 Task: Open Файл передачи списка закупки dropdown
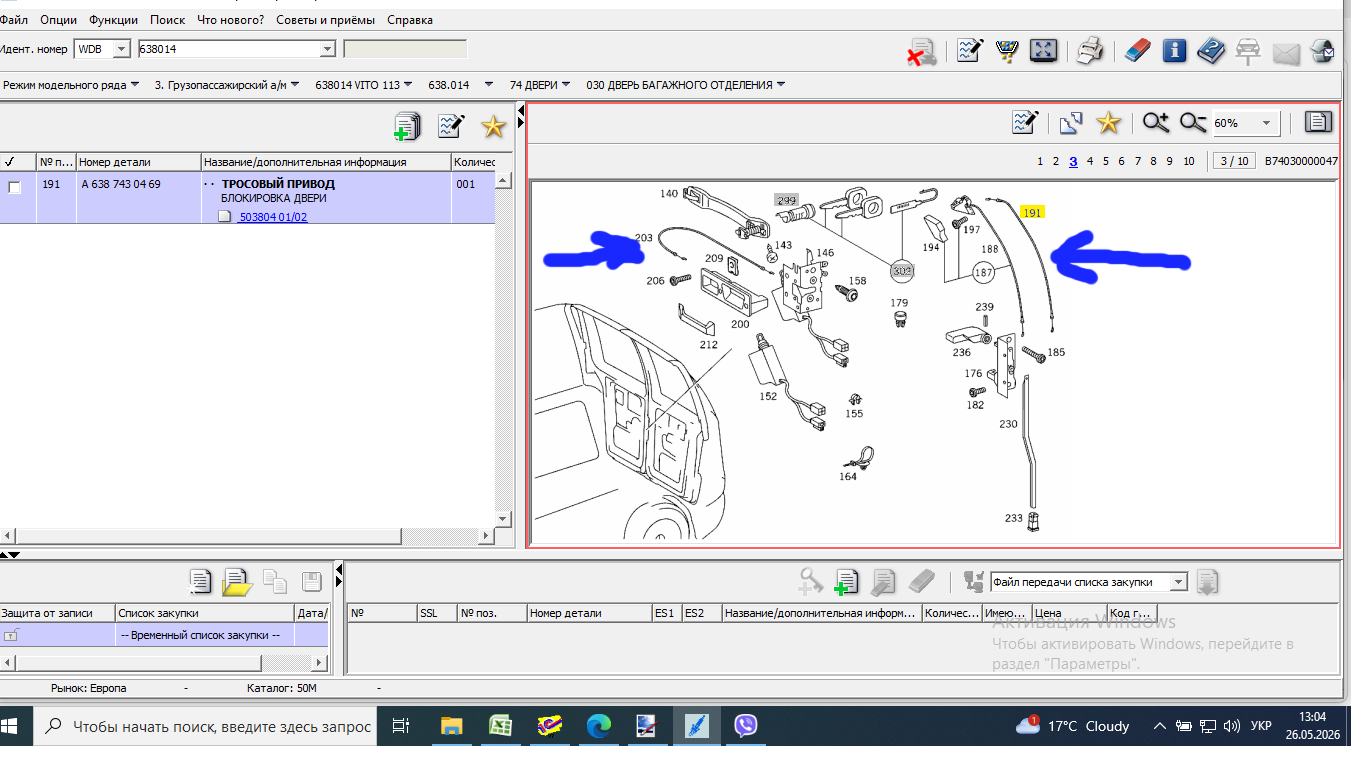coord(1178,582)
